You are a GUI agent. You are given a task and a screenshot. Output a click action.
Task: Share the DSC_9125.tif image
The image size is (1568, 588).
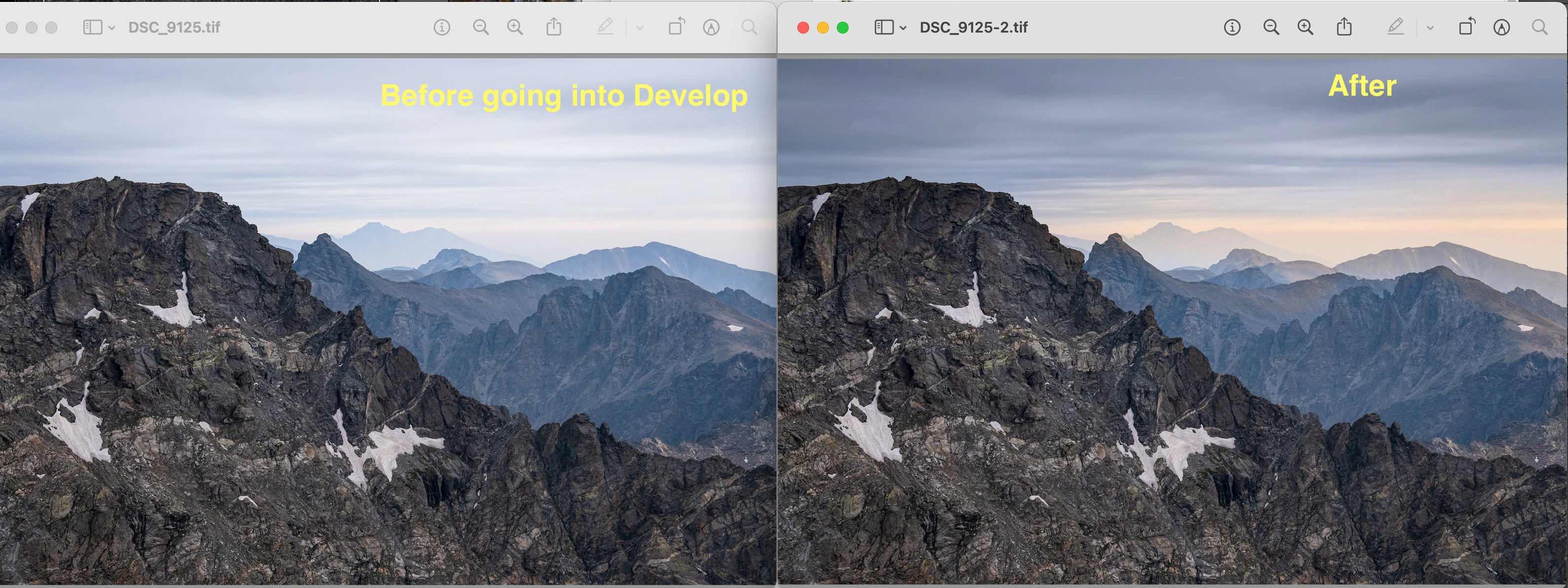click(553, 27)
